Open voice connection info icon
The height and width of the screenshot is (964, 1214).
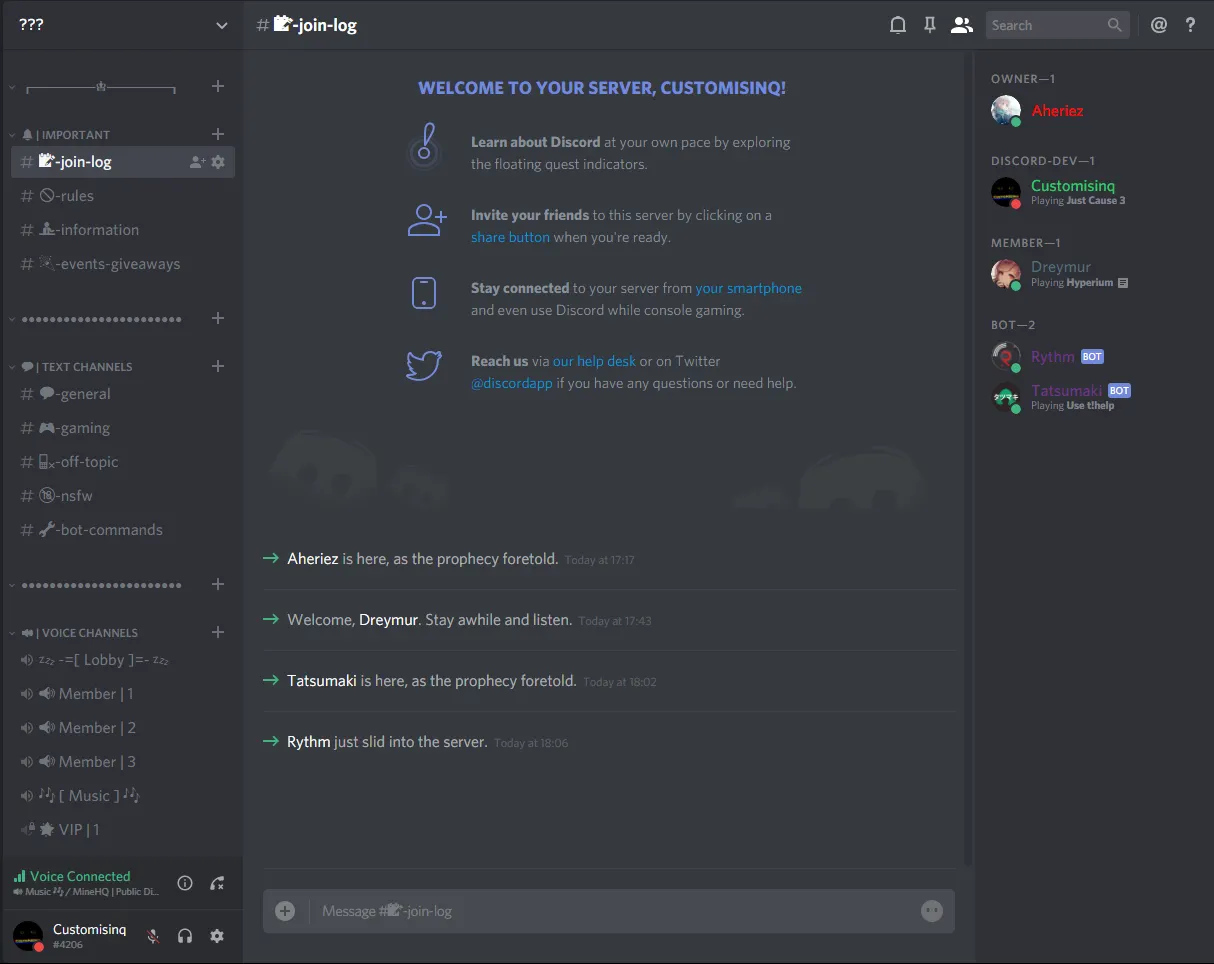[185, 883]
